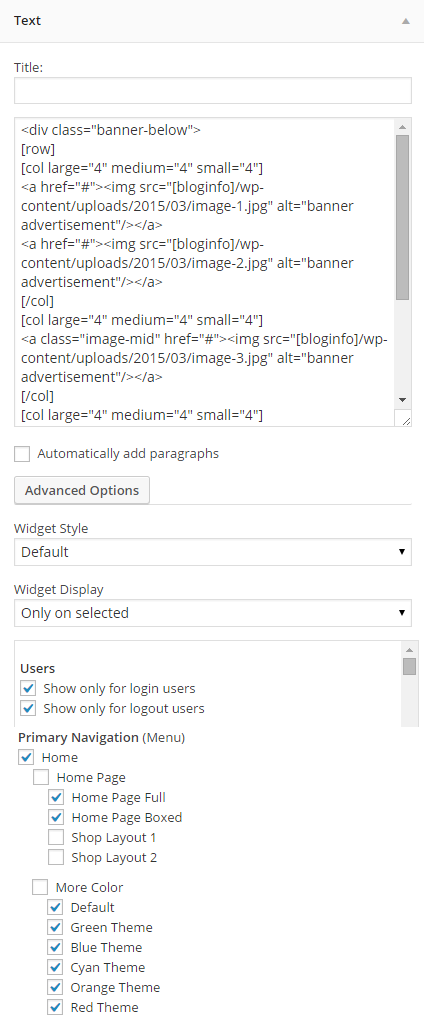Image resolution: width=424 pixels, height=1020 pixels.
Task: Open the Widget Style dropdown
Action: click(x=213, y=552)
